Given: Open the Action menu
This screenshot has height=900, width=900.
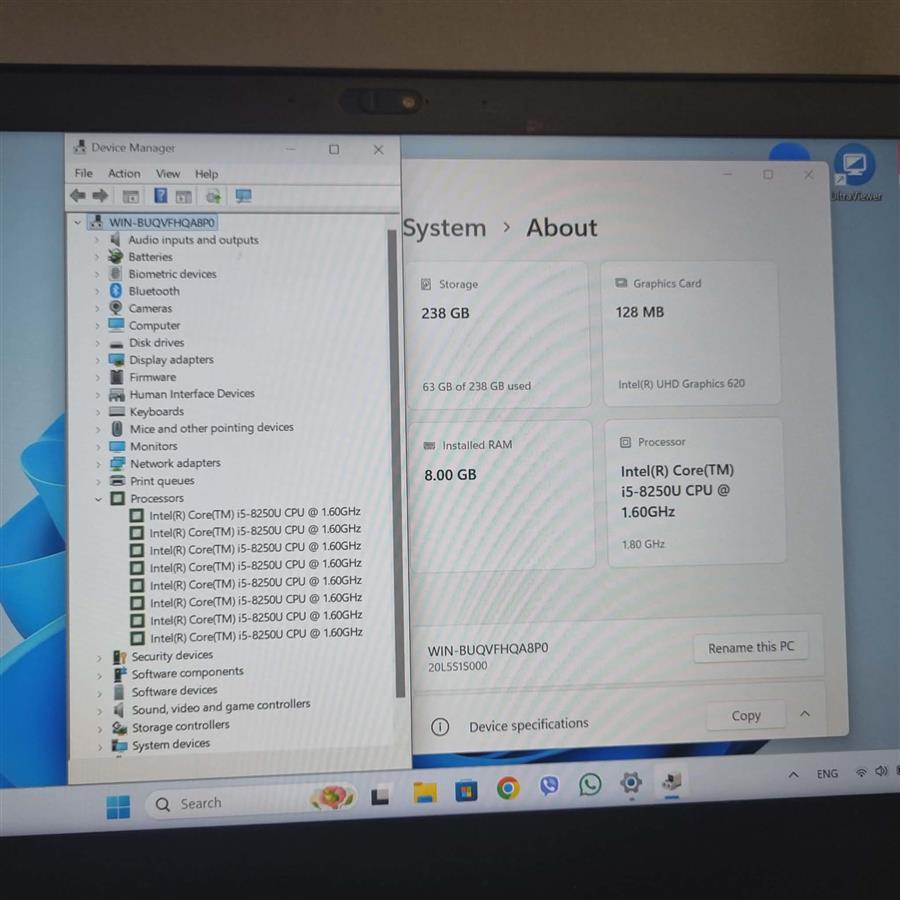Looking at the screenshot, I should (x=124, y=173).
